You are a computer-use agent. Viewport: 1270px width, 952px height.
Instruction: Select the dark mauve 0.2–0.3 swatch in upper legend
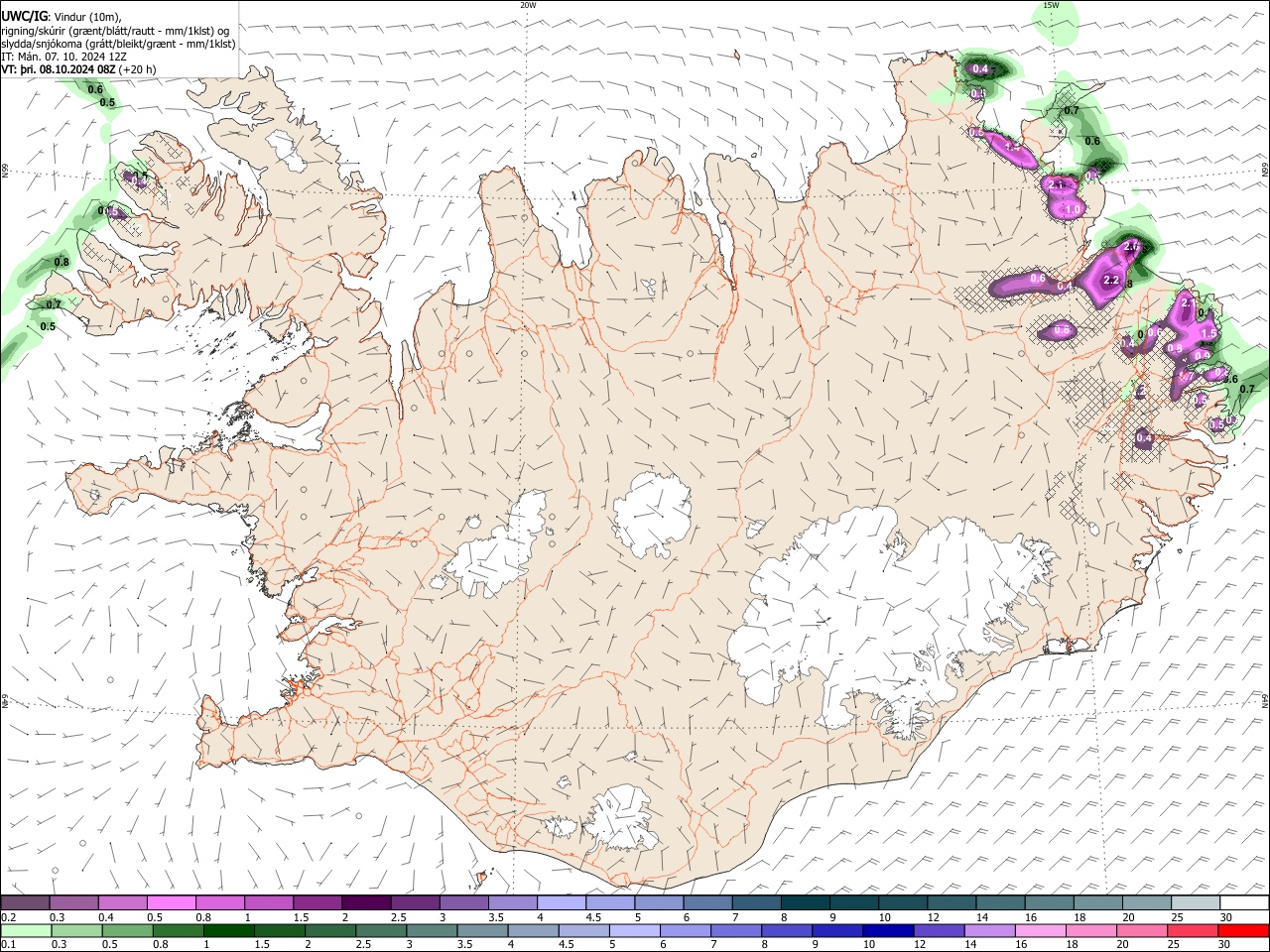24,903
